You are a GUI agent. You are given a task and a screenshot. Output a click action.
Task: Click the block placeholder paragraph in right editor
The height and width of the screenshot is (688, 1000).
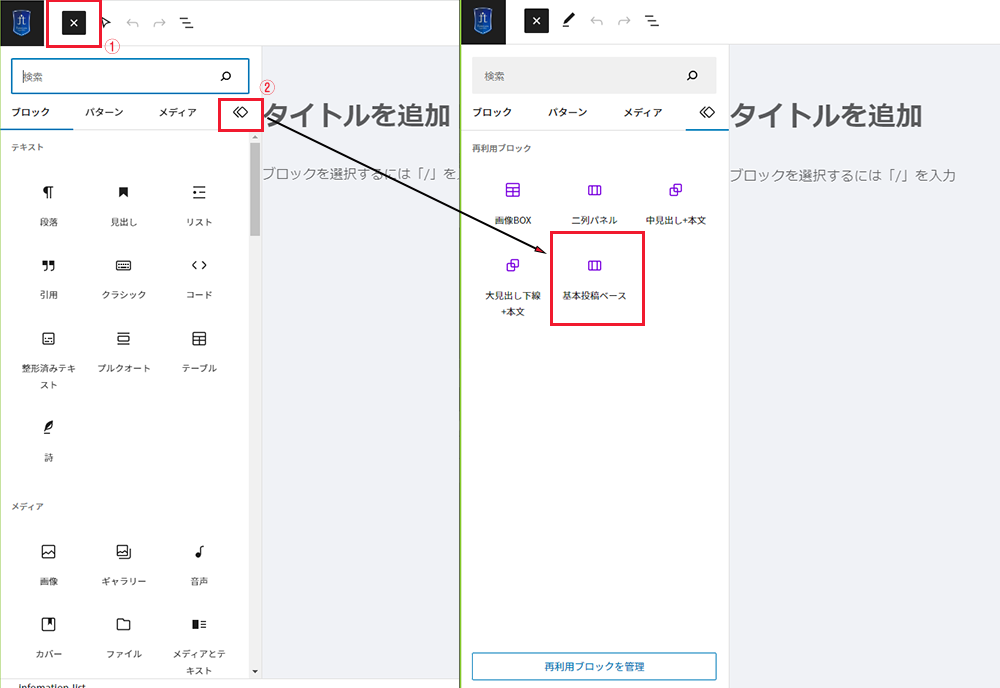tap(842, 175)
